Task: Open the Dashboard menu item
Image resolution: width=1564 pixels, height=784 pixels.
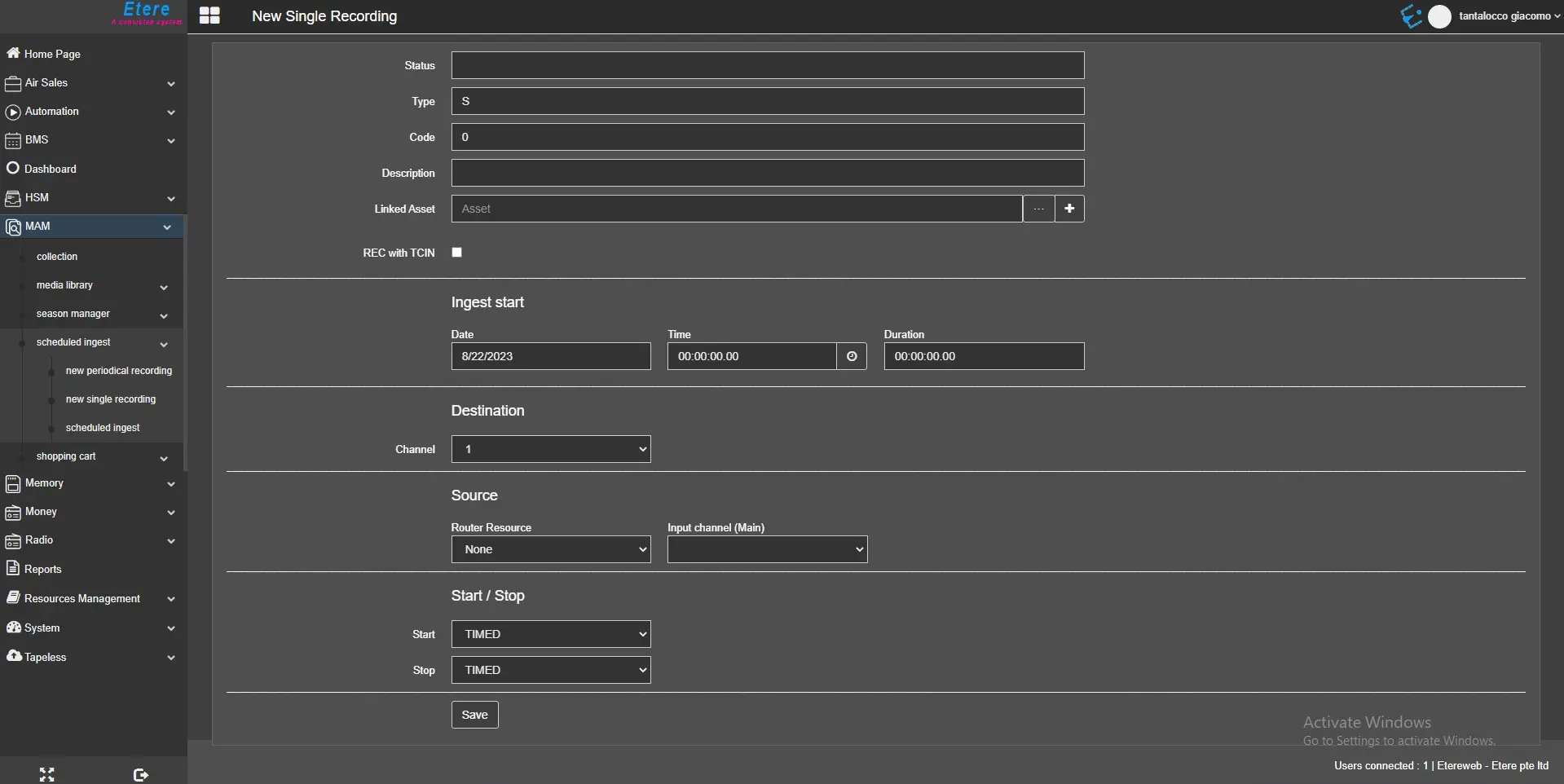Action: (51, 169)
